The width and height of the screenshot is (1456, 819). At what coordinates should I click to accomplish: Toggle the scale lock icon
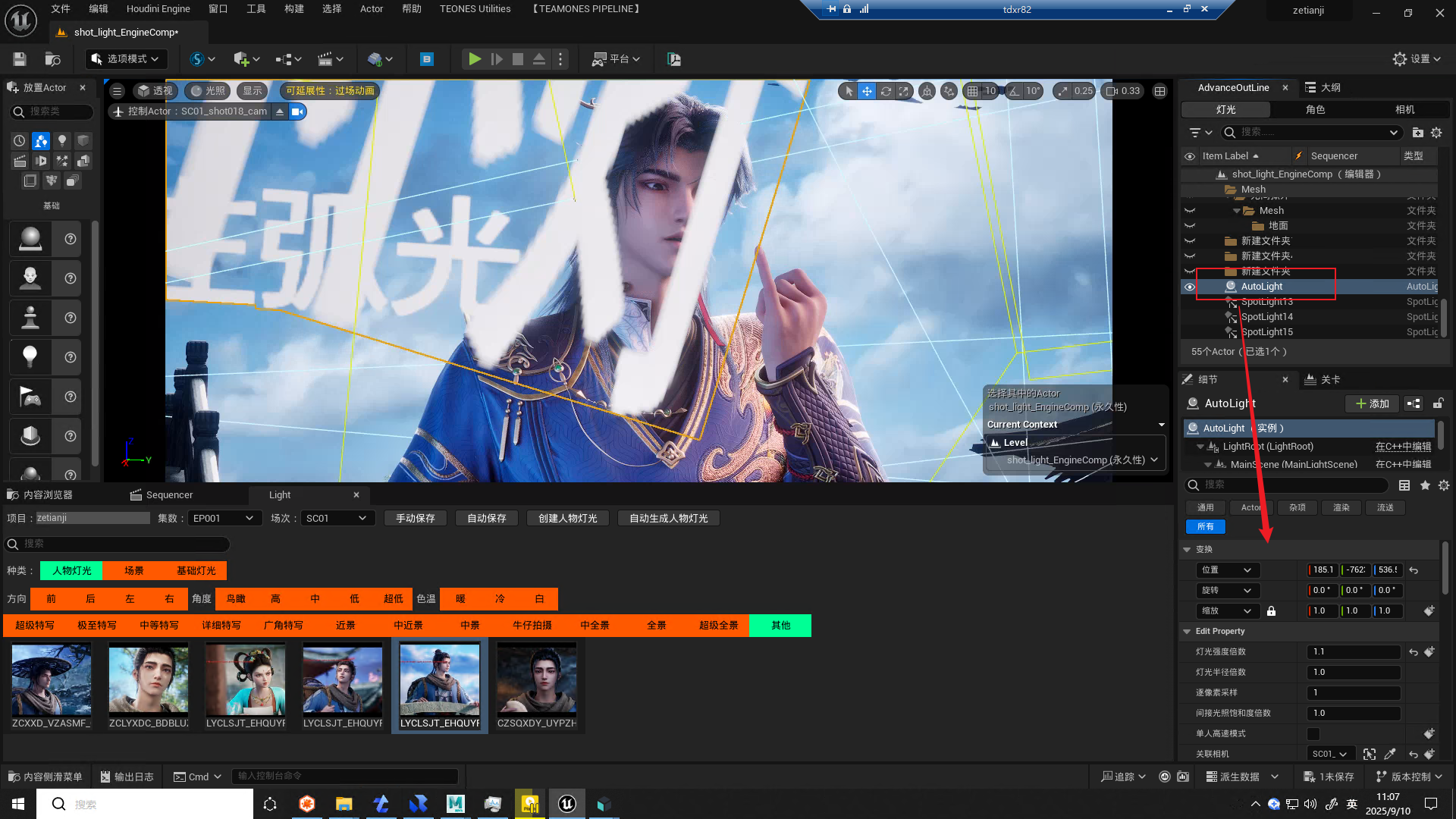[1271, 611]
